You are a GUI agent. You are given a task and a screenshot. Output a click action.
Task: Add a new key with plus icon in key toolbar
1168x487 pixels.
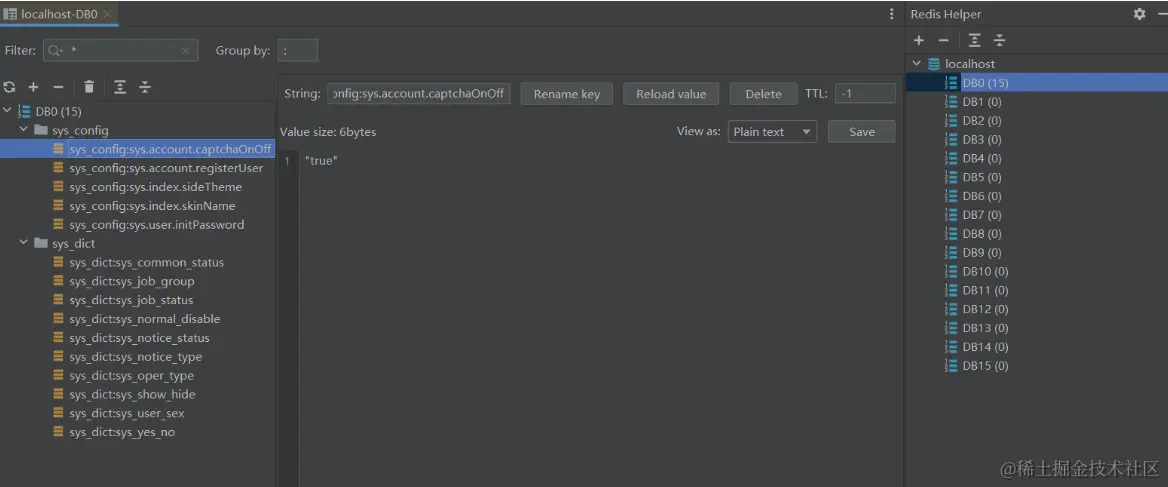coord(33,87)
